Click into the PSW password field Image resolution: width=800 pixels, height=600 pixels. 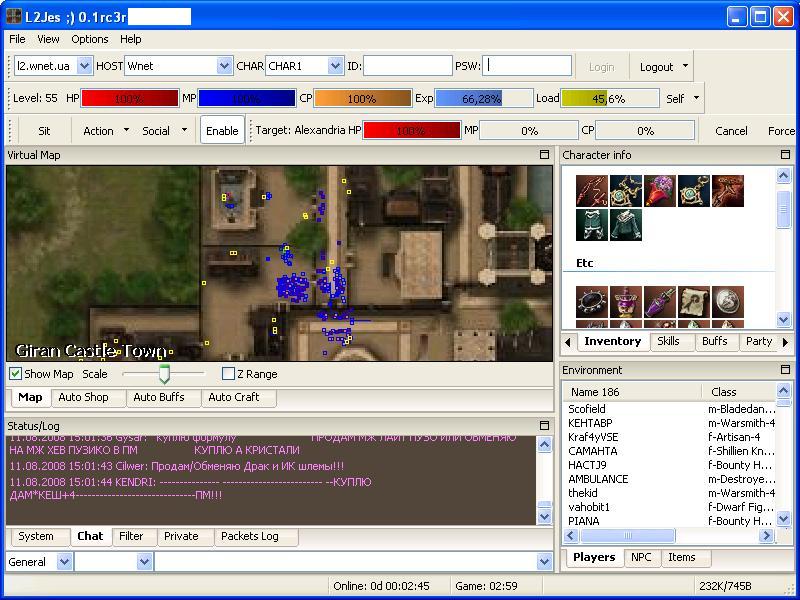527,66
